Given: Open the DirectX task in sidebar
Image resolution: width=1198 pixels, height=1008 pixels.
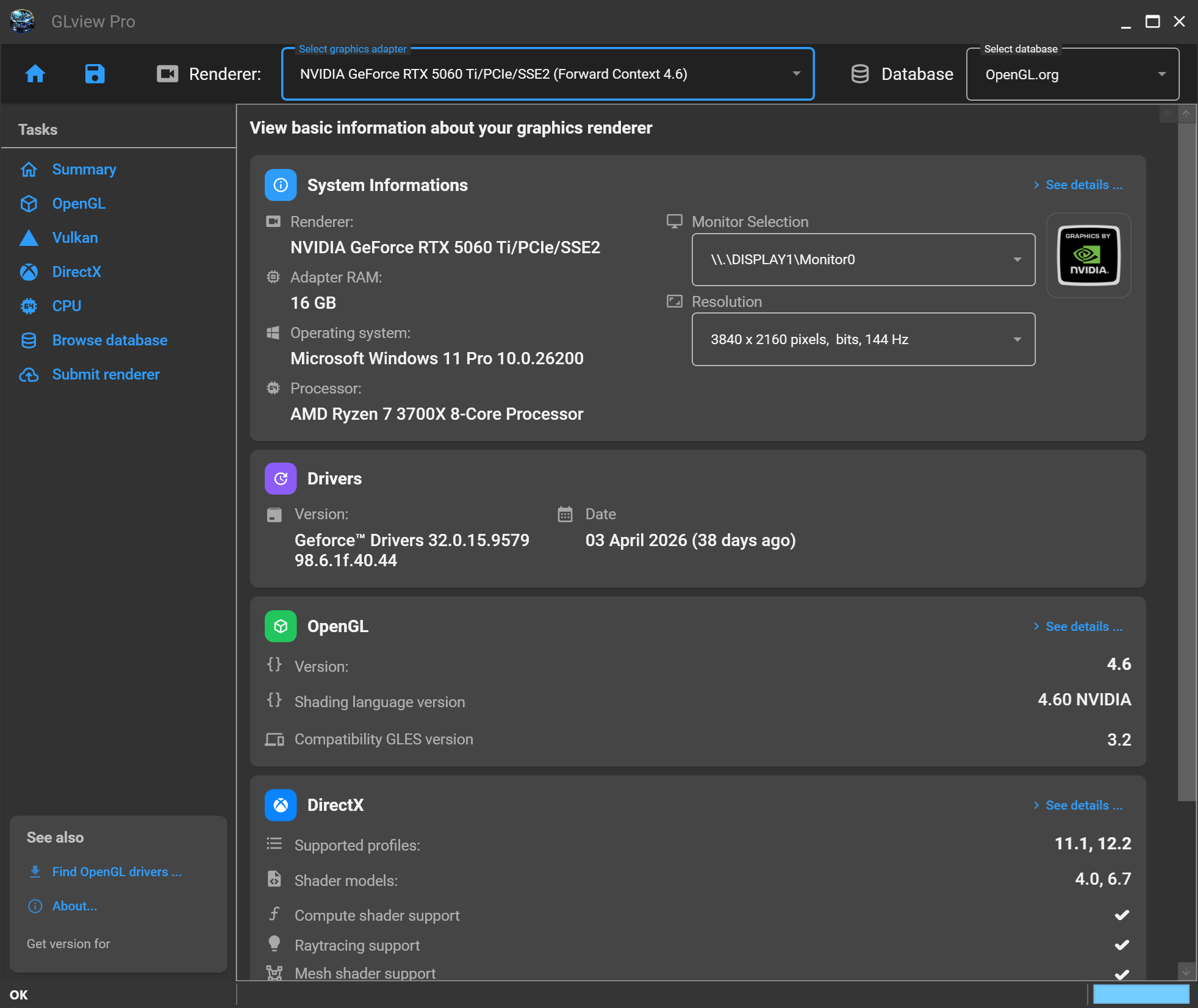Looking at the screenshot, I should tap(77, 272).
